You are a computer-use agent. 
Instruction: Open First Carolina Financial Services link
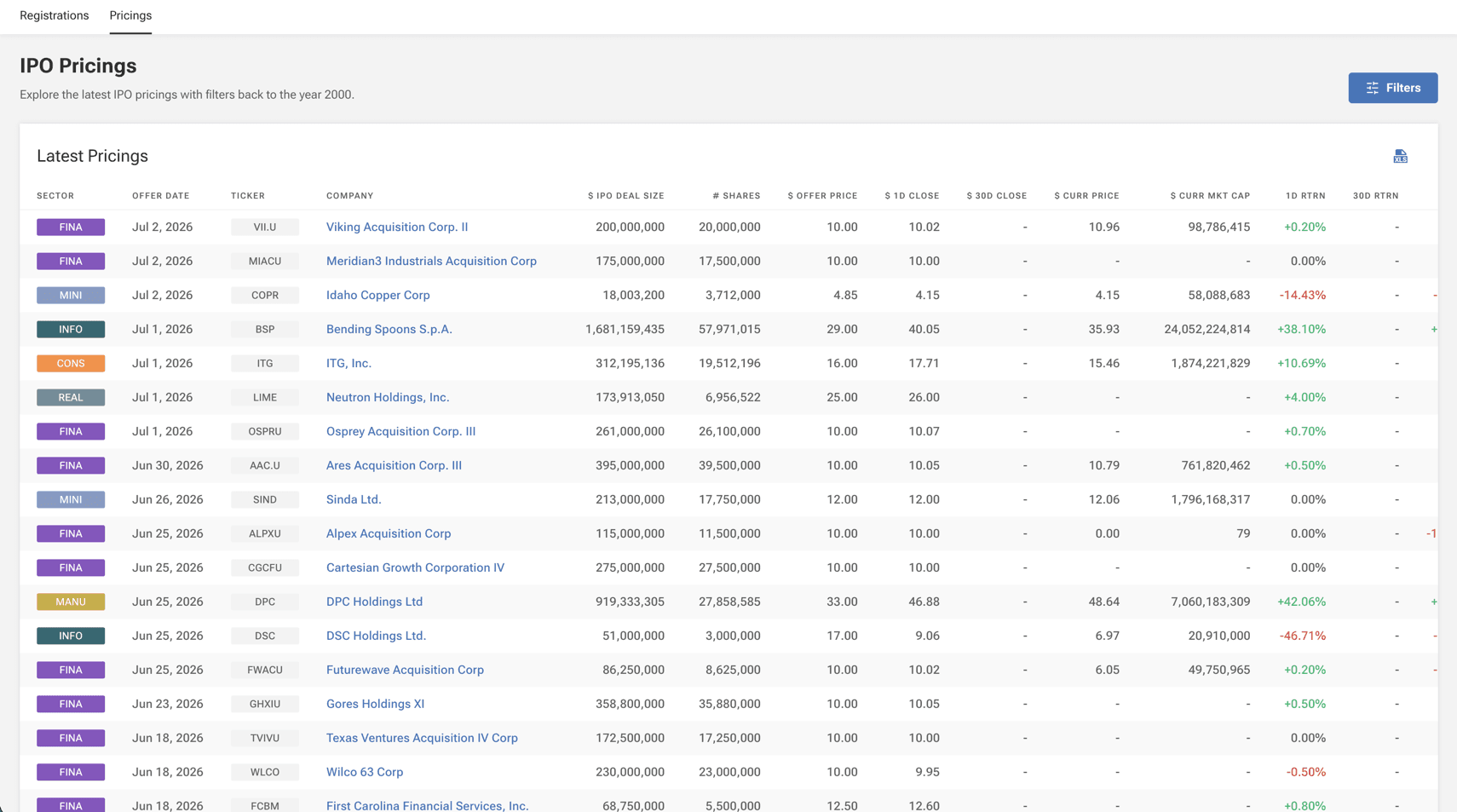[428, 805]
